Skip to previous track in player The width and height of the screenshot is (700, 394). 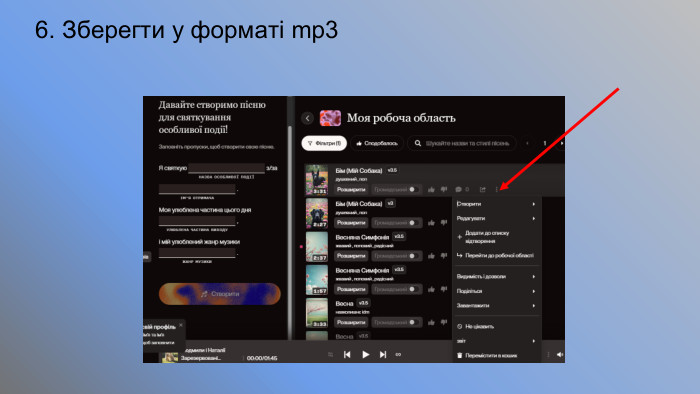point(347,354)
